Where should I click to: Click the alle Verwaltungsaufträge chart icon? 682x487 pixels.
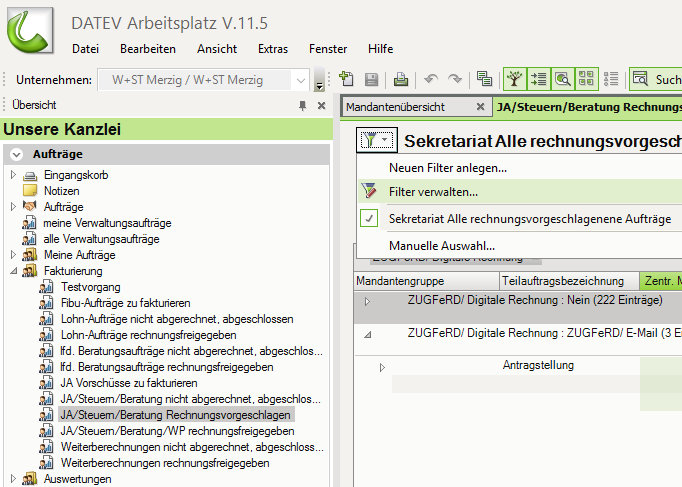(30, 239)
